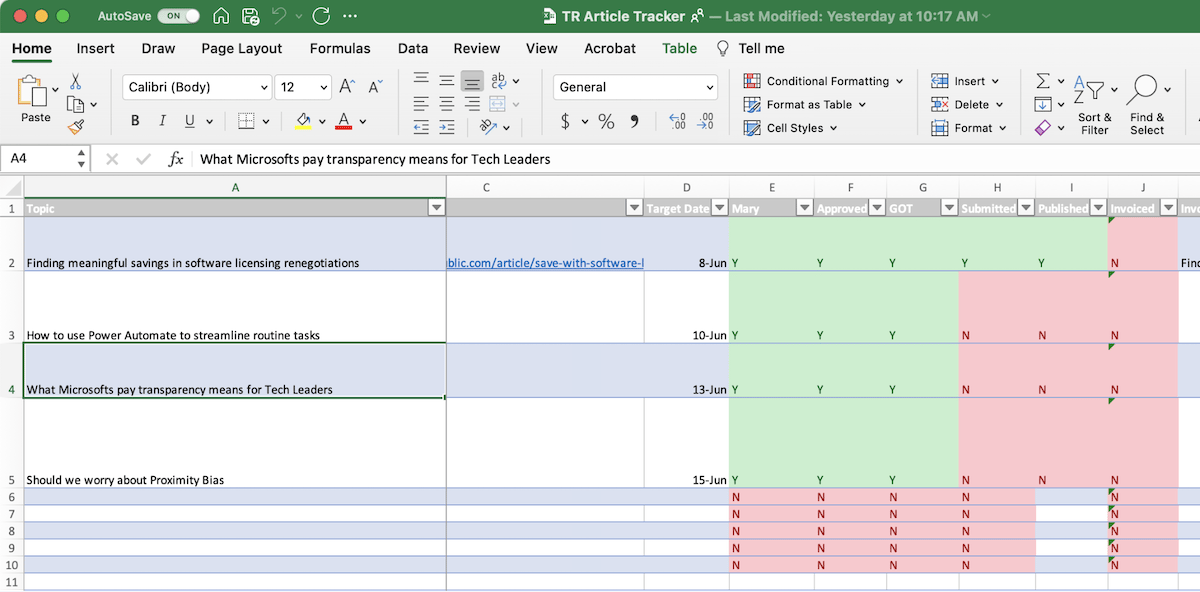Switch to the Formulas ribbon tab

340,48
